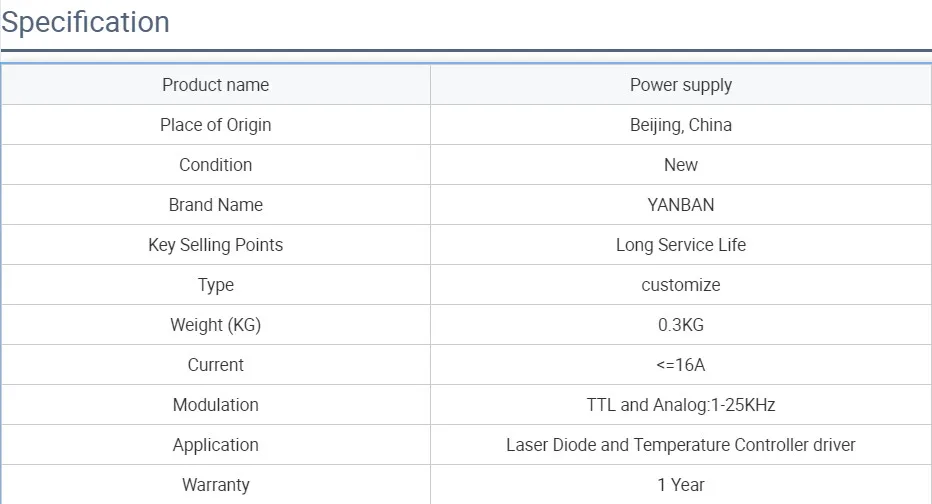Image resolution: width=932 pixels, height=504 pixels.
Task: Select the Product name label cell
Action: 216,85
